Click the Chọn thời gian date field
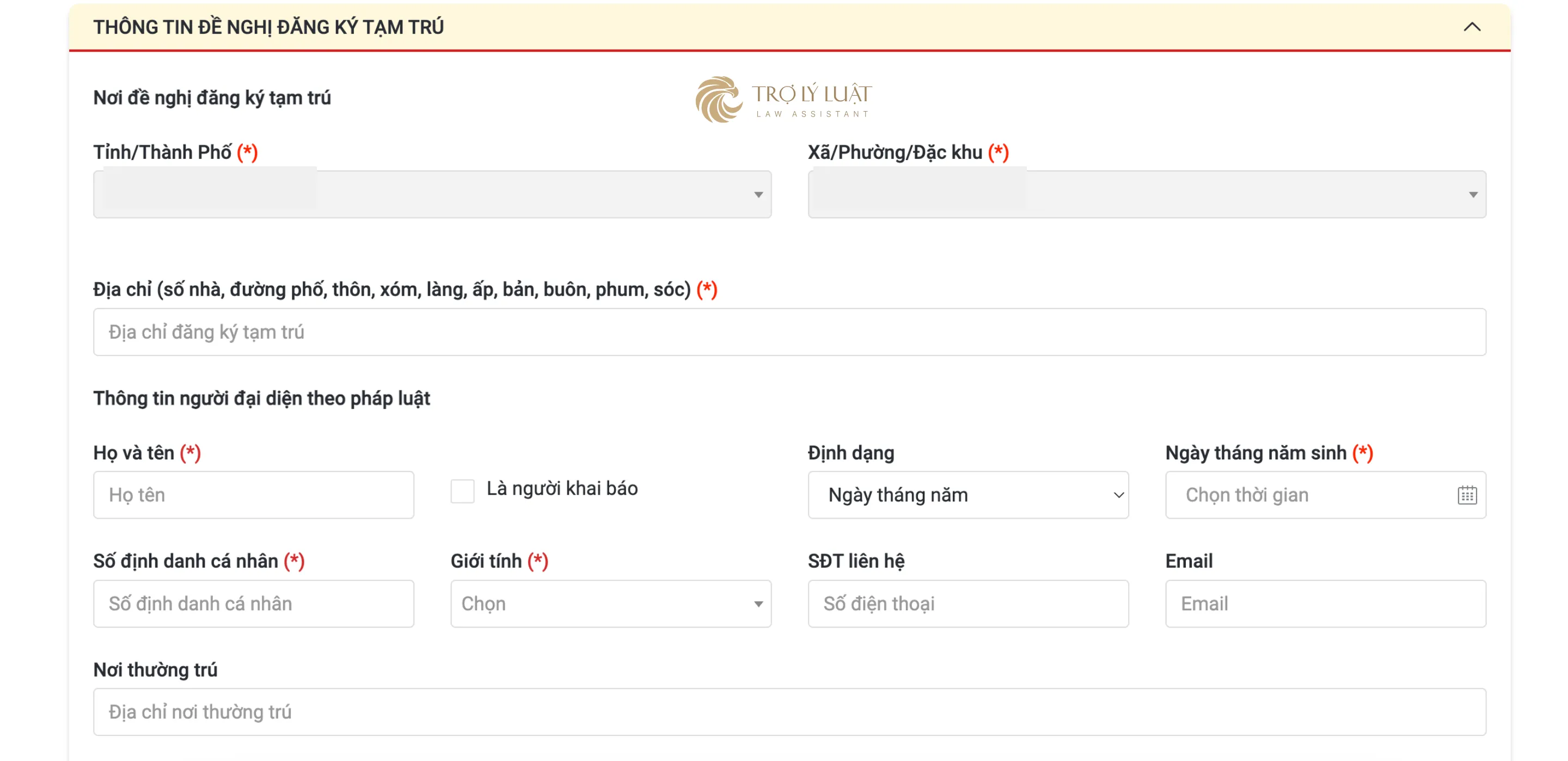Viewport: 1568px width, 761px height. click(x=1309, y=495)
